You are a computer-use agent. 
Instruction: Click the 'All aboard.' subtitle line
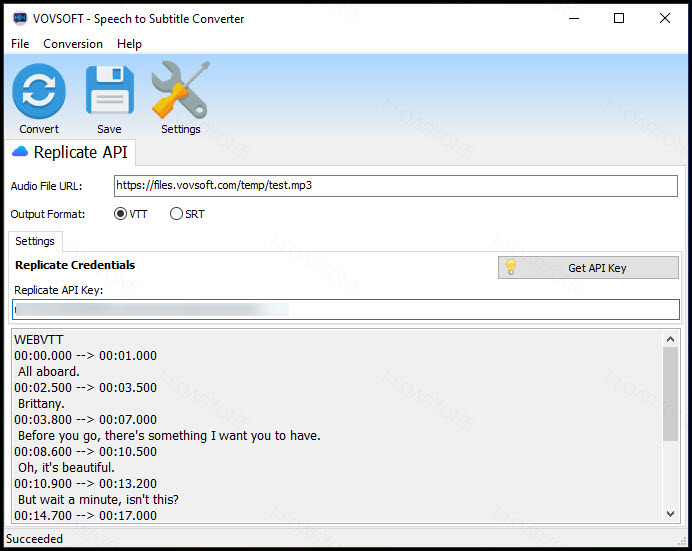[49, 372]
